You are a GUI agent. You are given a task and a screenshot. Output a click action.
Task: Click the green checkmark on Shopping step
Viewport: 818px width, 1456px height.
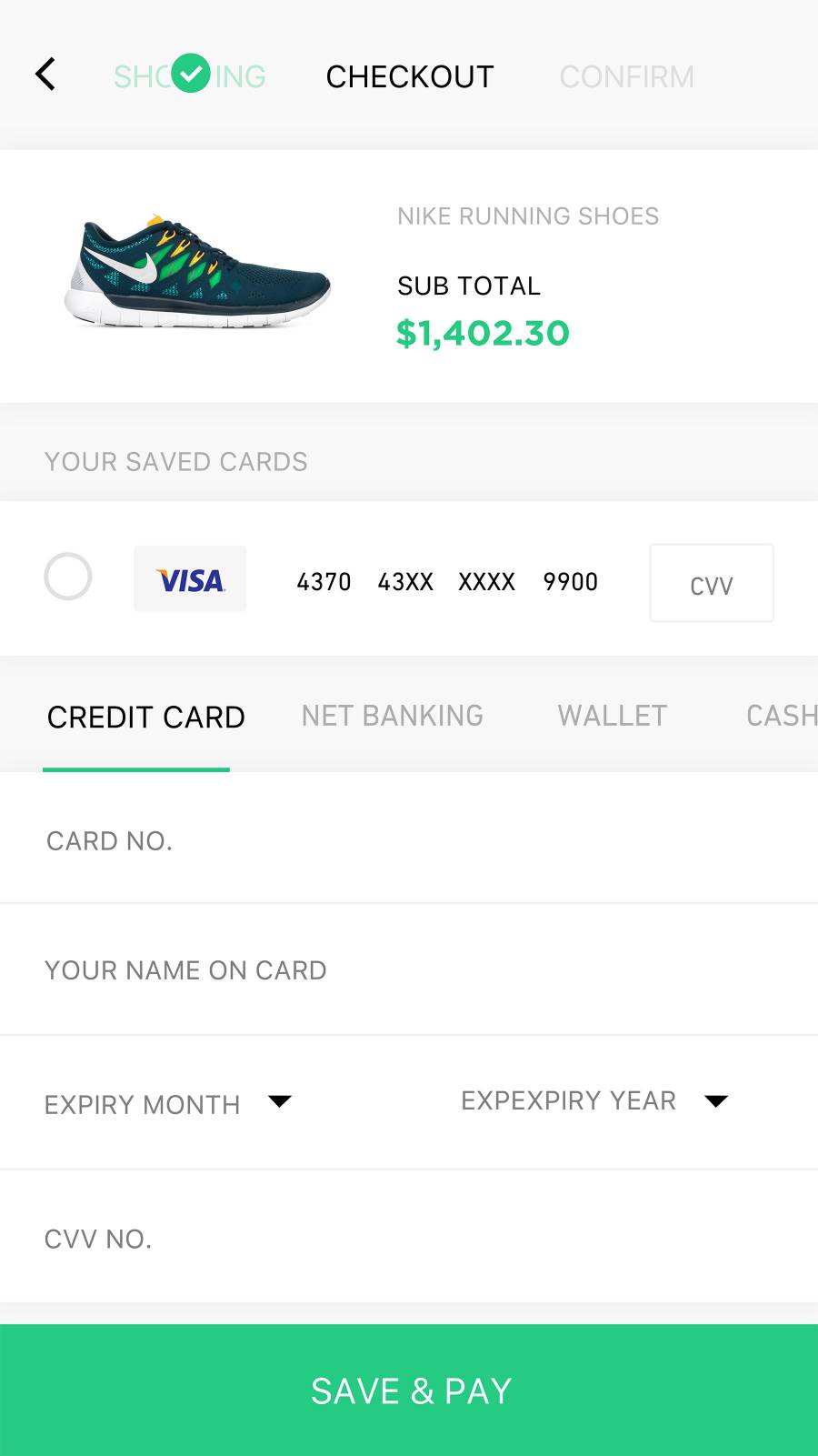(191, 74)
